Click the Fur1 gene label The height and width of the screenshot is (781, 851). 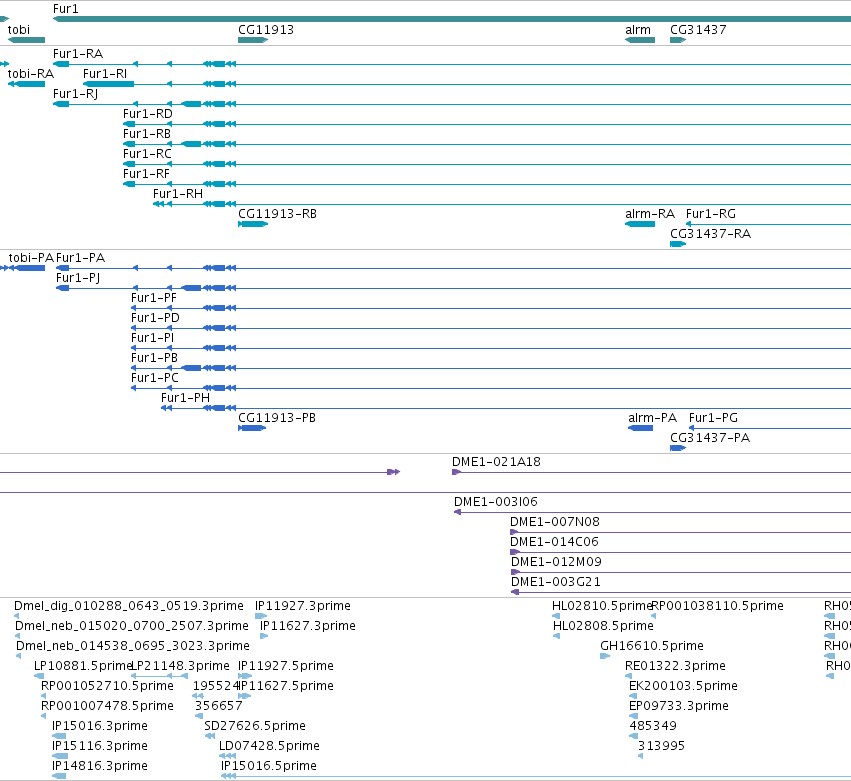pos(66,9)
